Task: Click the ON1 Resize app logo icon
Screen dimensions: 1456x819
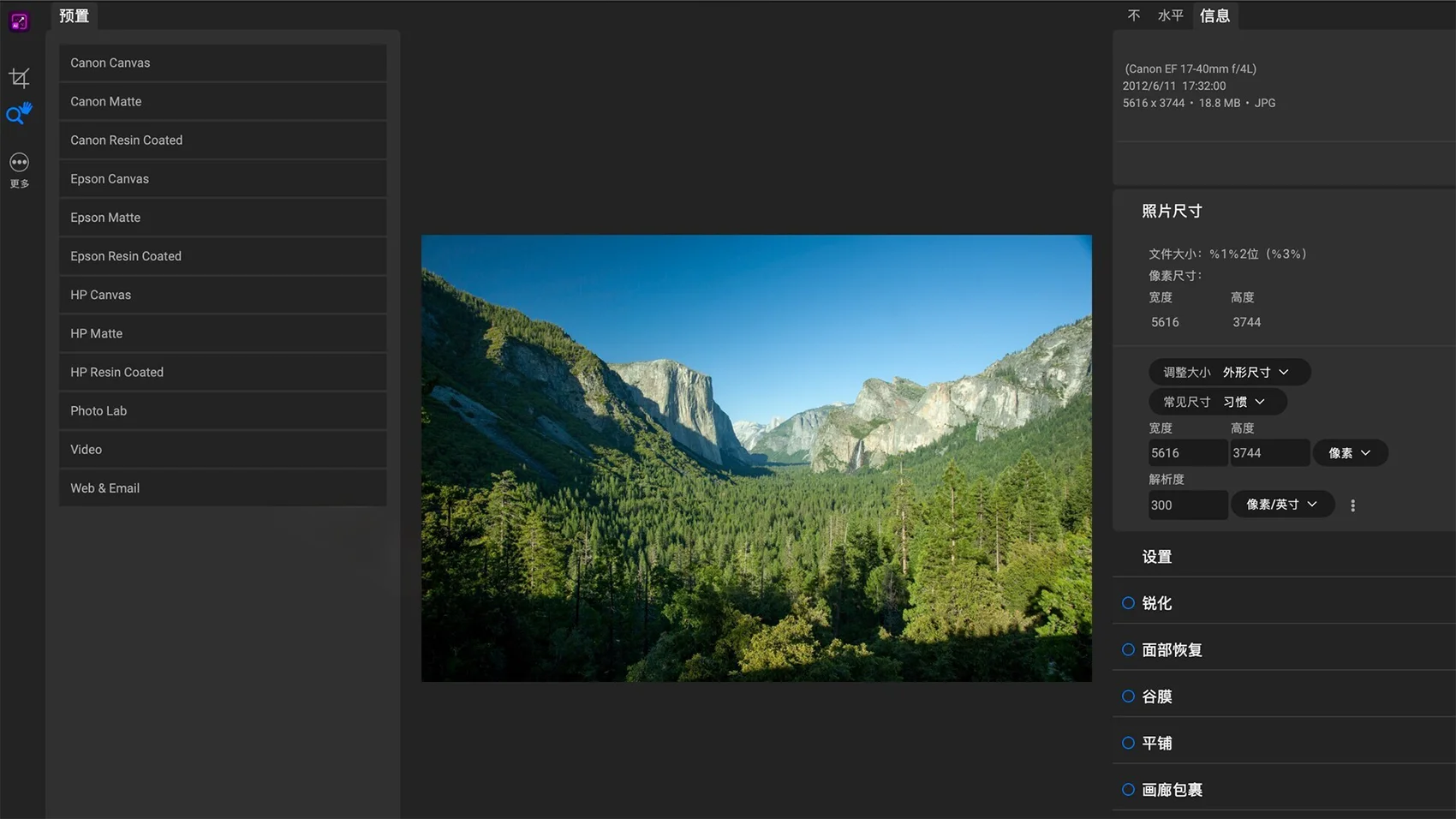Action: [x=19, y=21]
